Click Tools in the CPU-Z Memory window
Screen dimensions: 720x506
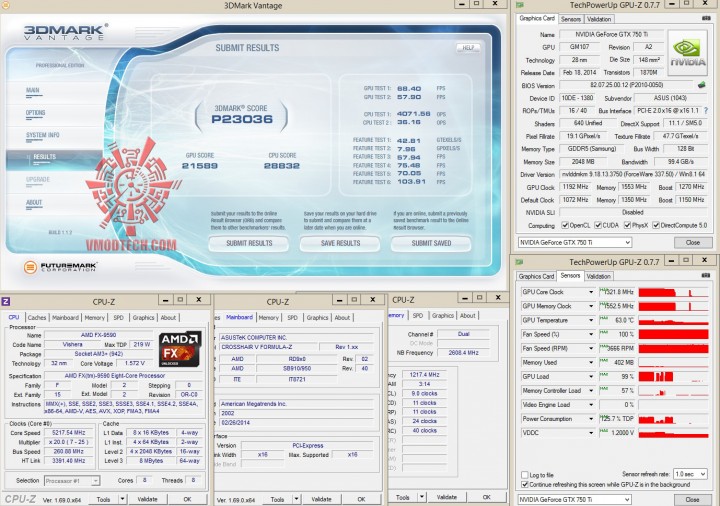click(403, 497)
